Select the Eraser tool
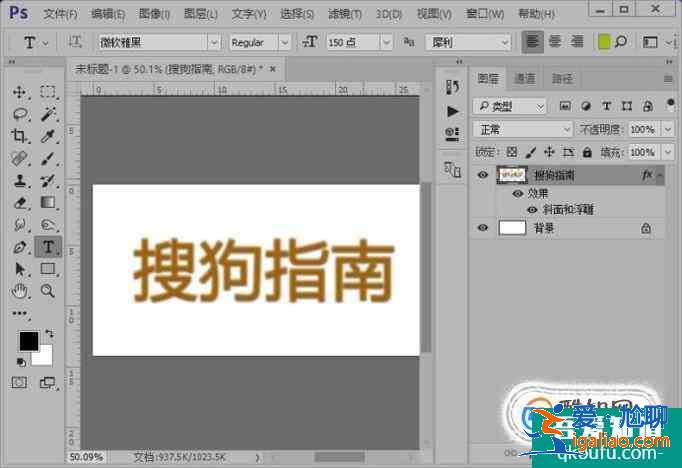 (x=20, y=203)
